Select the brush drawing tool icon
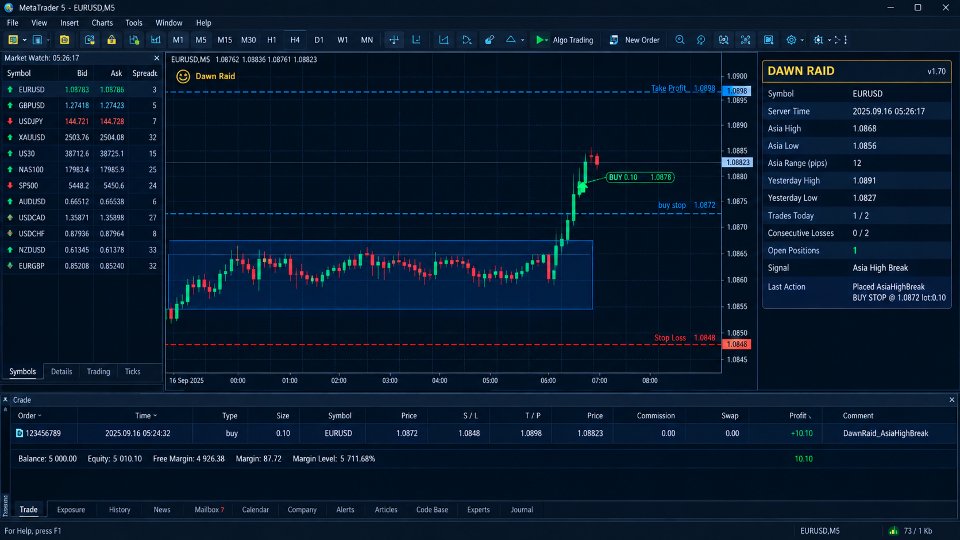 pyautogui.click(x=489, y=40)
